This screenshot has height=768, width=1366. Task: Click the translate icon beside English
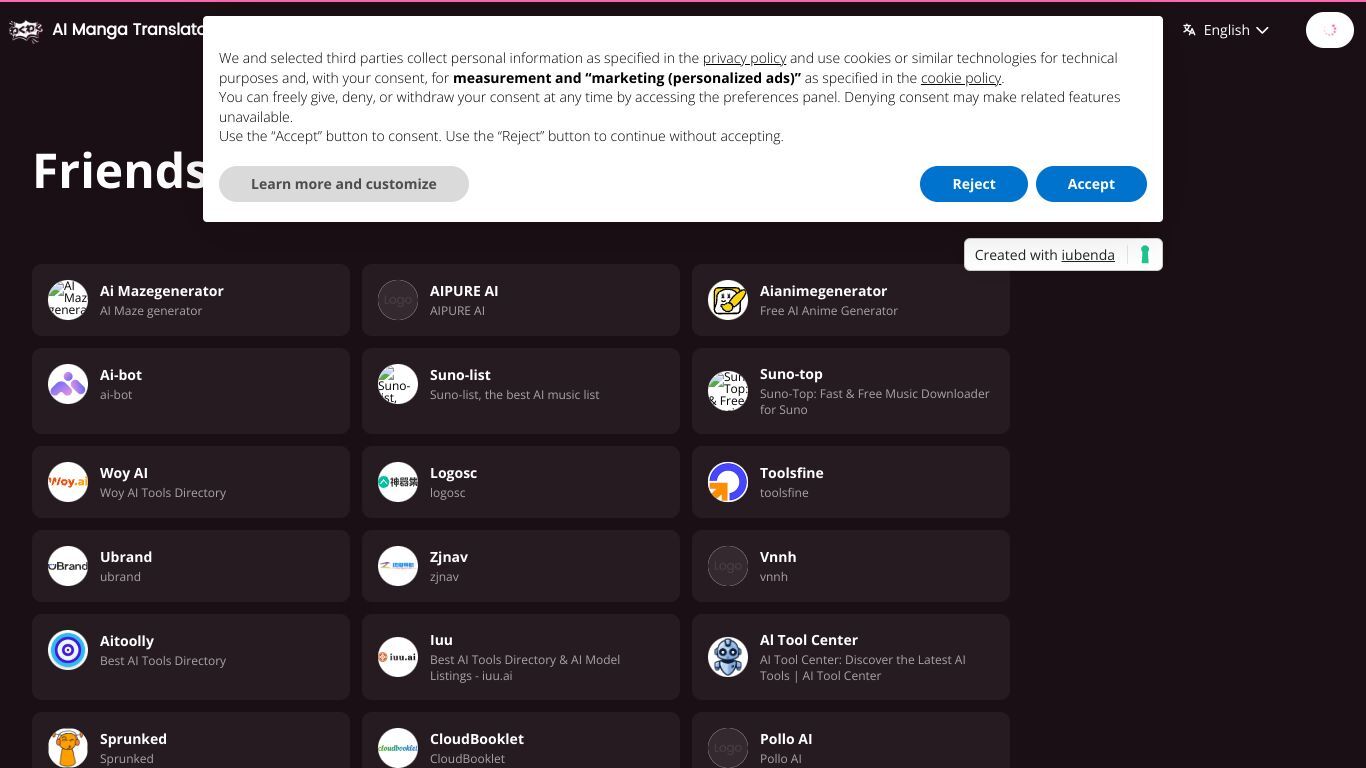pyautogui.click(x=1189, y=30)
